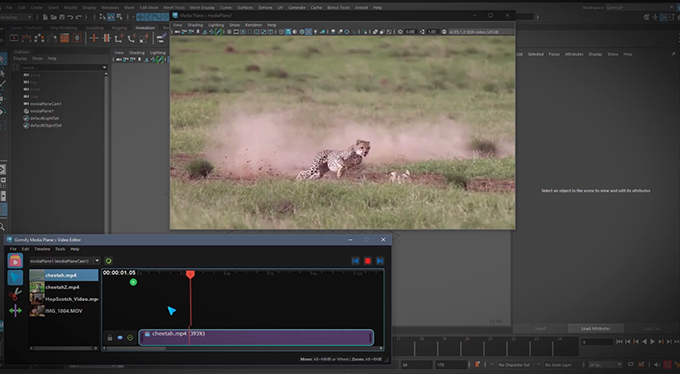
Task: Click the red stop button in Video Editor
Action: point(368,261)
